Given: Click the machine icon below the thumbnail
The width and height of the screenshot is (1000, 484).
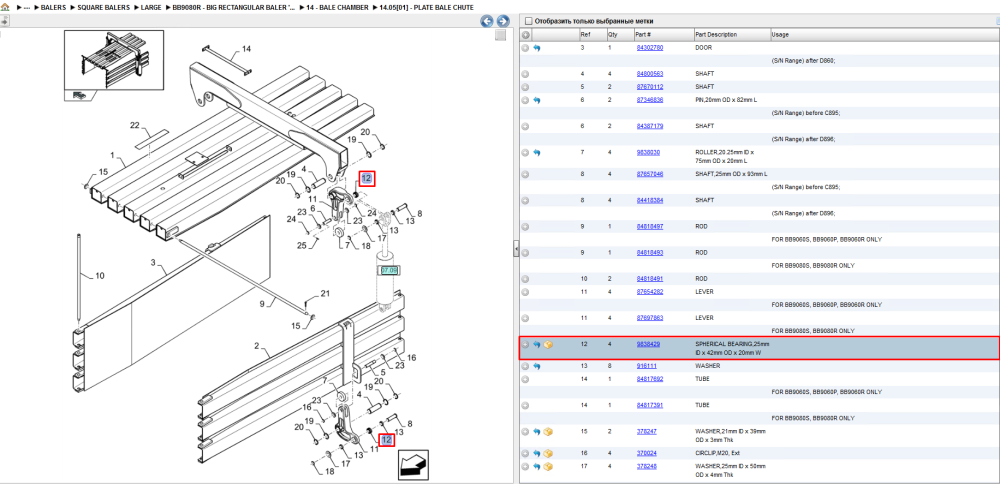Looking at the screenshot, I should [81, 94].
